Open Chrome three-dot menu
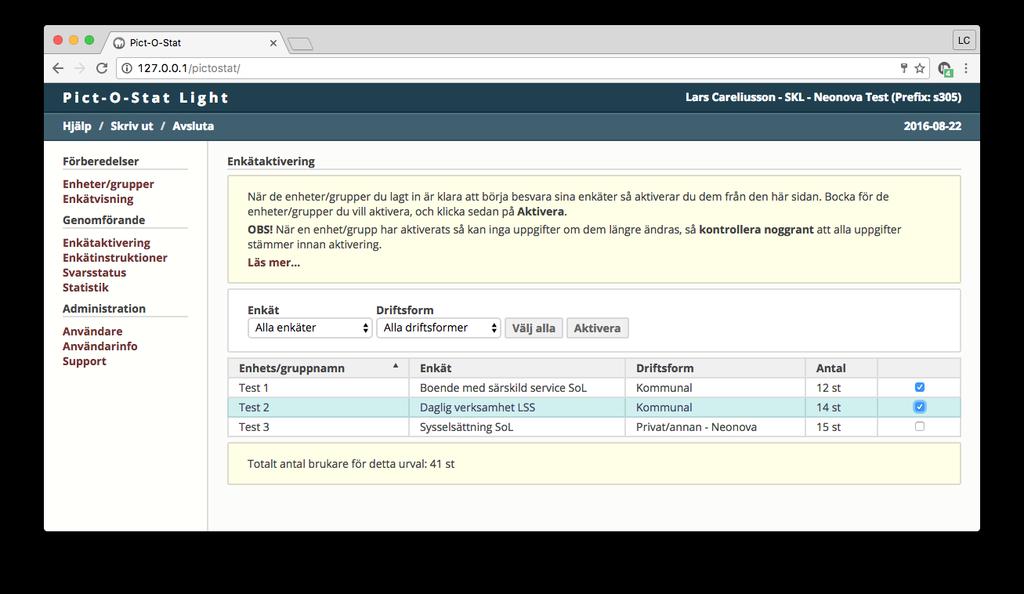Screen dimensions: 1024x594 click(x=966, y=68)
